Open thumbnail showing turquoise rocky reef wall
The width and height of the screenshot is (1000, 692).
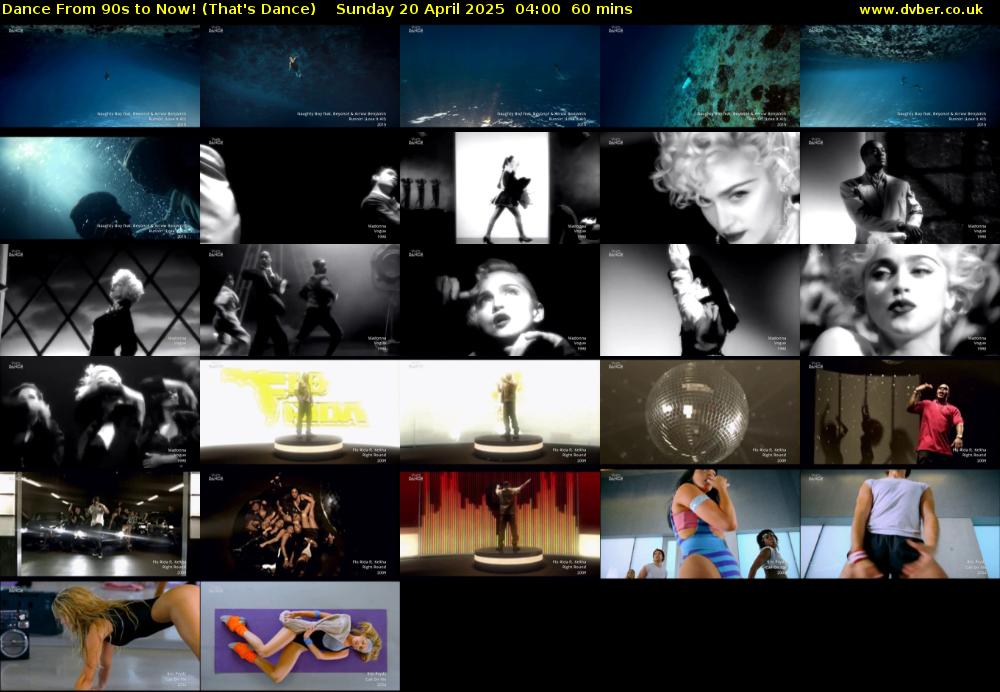[700, 76]
